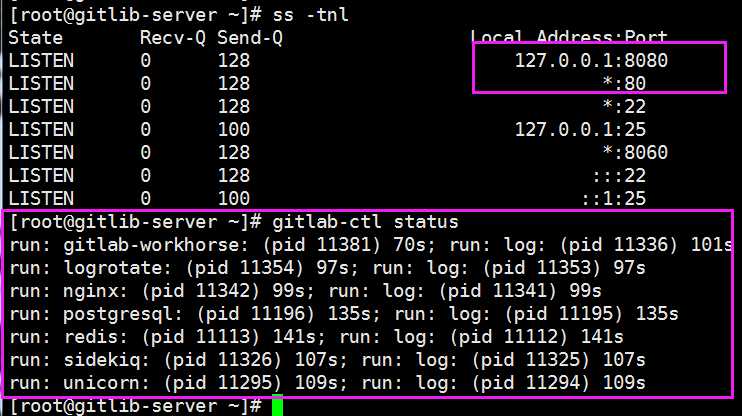Click the address '127.0.0.1:25'
Screen dimensions: 742x416
click(x=580, y=129)
